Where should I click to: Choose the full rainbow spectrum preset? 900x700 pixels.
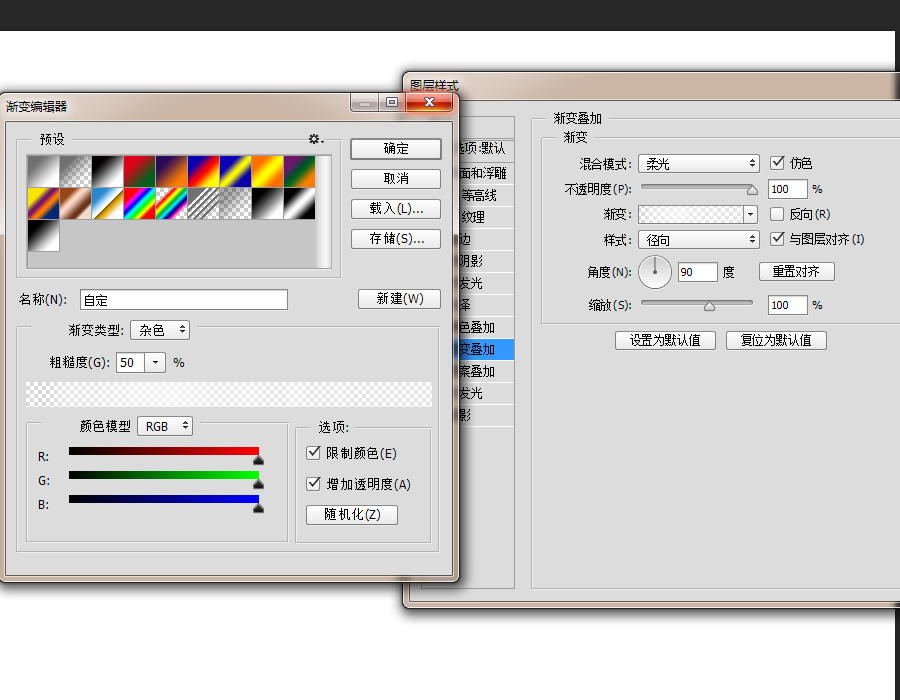[x=139, y=203]
